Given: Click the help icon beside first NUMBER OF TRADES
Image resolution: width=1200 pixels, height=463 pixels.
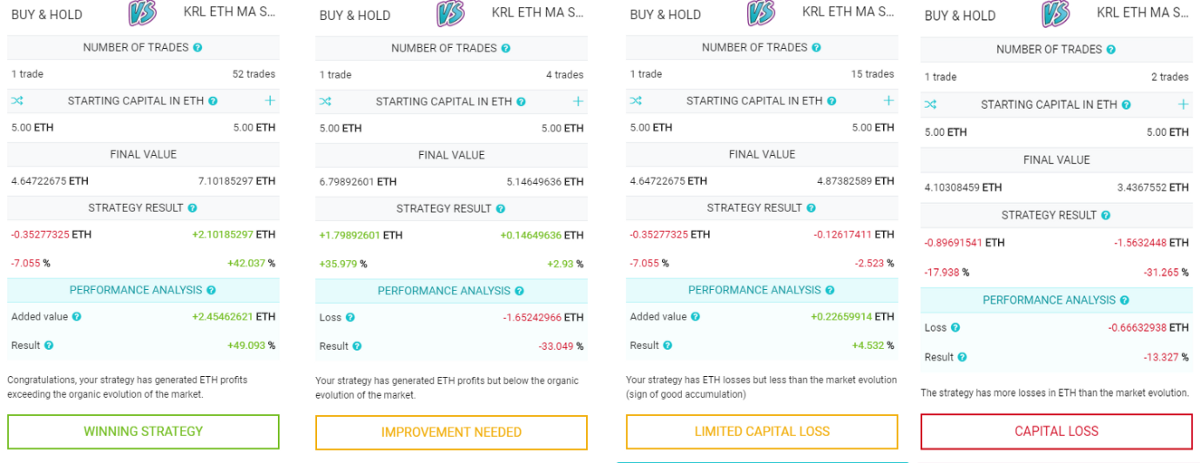Looking at the screenshot, I should point(198,48).
